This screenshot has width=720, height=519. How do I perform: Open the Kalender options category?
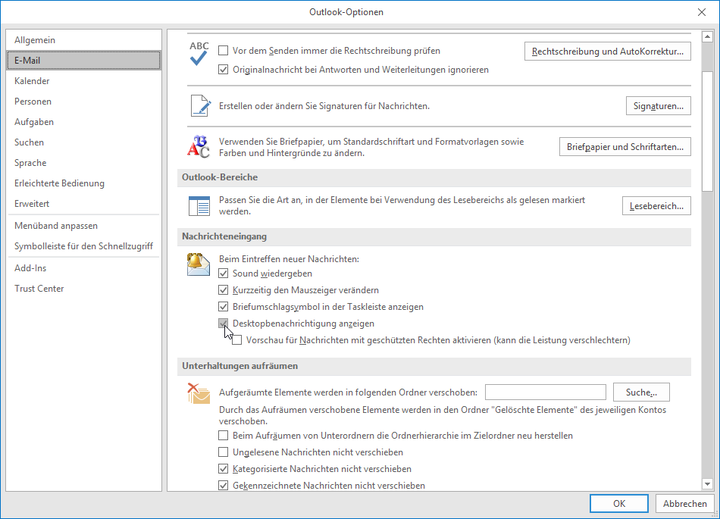coord(84,81)
